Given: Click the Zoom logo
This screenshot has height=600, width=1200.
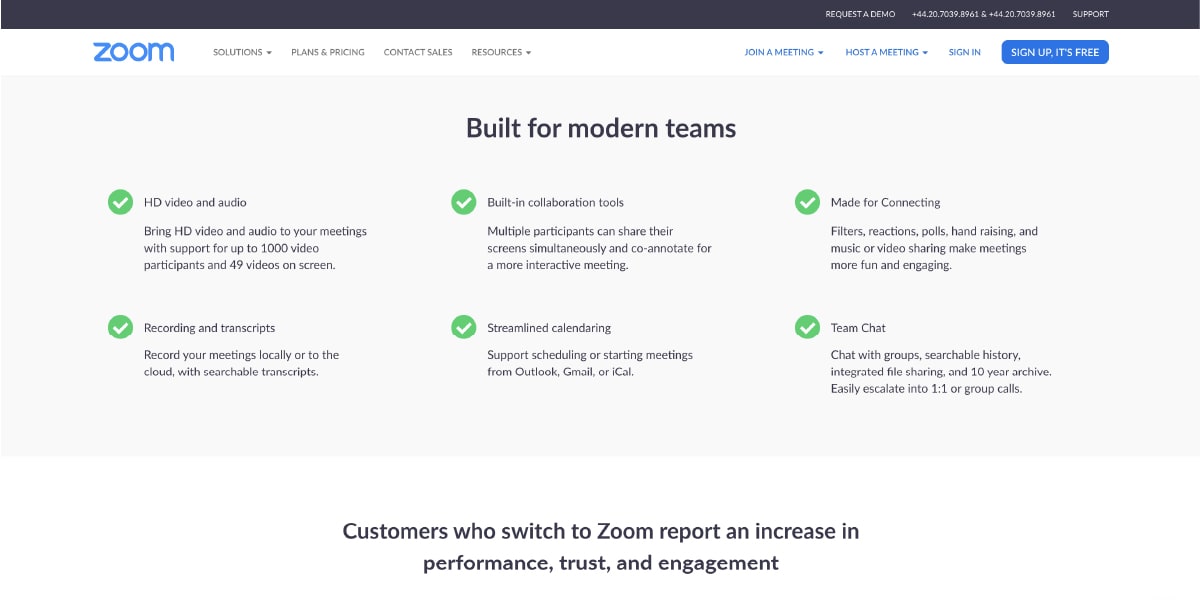Looking at the screenshot, I should (x=133, y=52).
